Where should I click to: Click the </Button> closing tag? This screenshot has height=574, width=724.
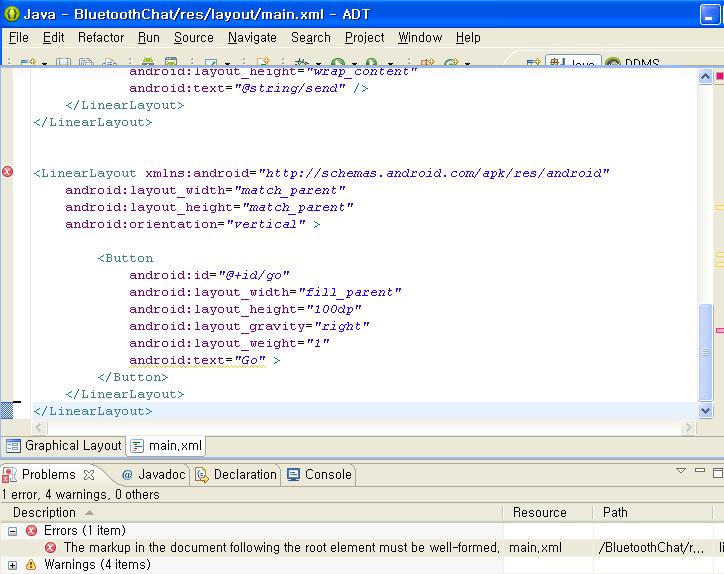133,377
